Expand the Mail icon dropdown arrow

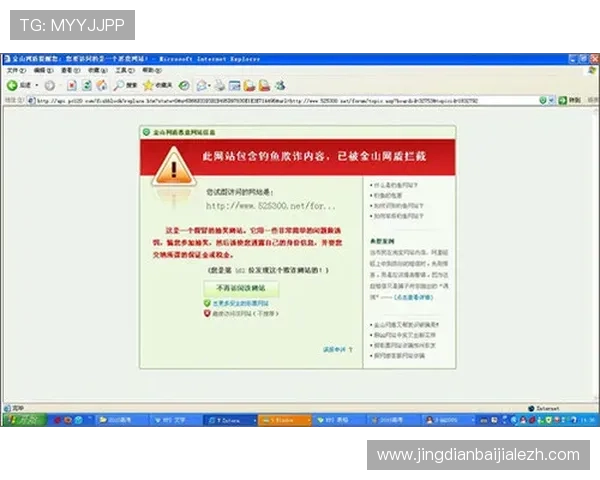point(210,85)
